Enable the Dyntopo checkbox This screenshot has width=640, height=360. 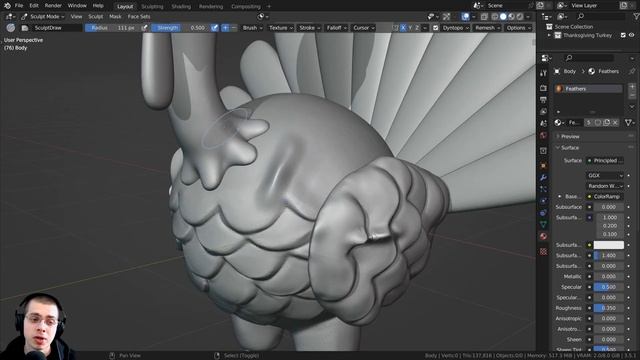436,28
